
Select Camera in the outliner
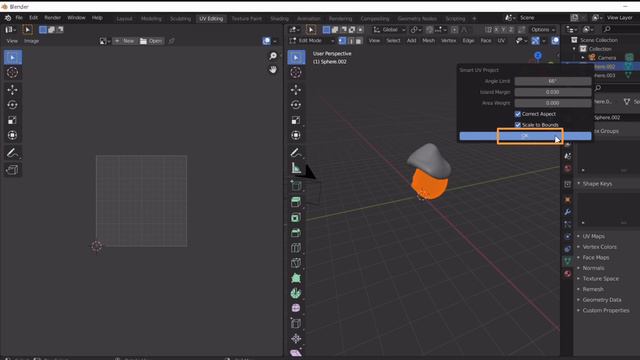tap(607, 58)
